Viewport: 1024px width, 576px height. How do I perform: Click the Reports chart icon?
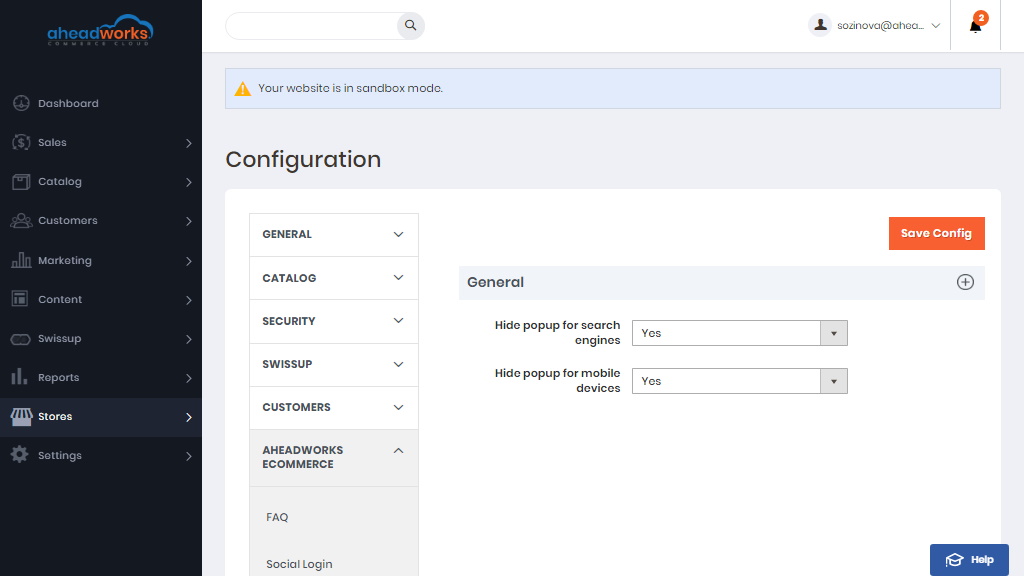click(20, 377)
